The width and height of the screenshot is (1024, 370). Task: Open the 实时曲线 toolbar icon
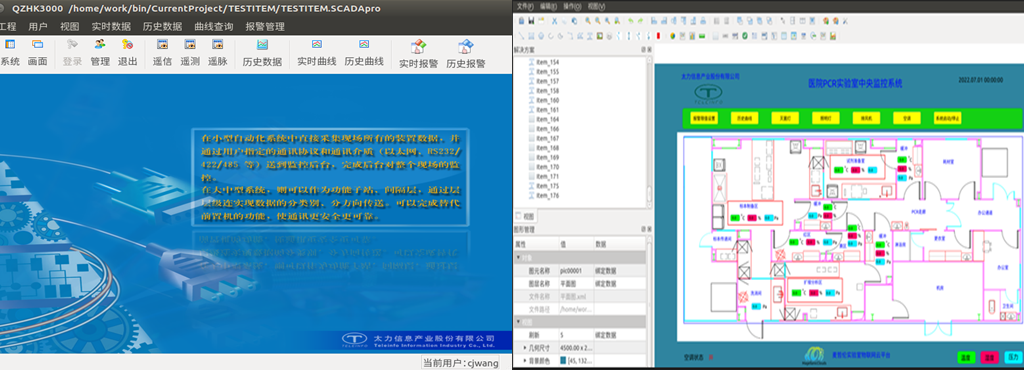point(317,44)
